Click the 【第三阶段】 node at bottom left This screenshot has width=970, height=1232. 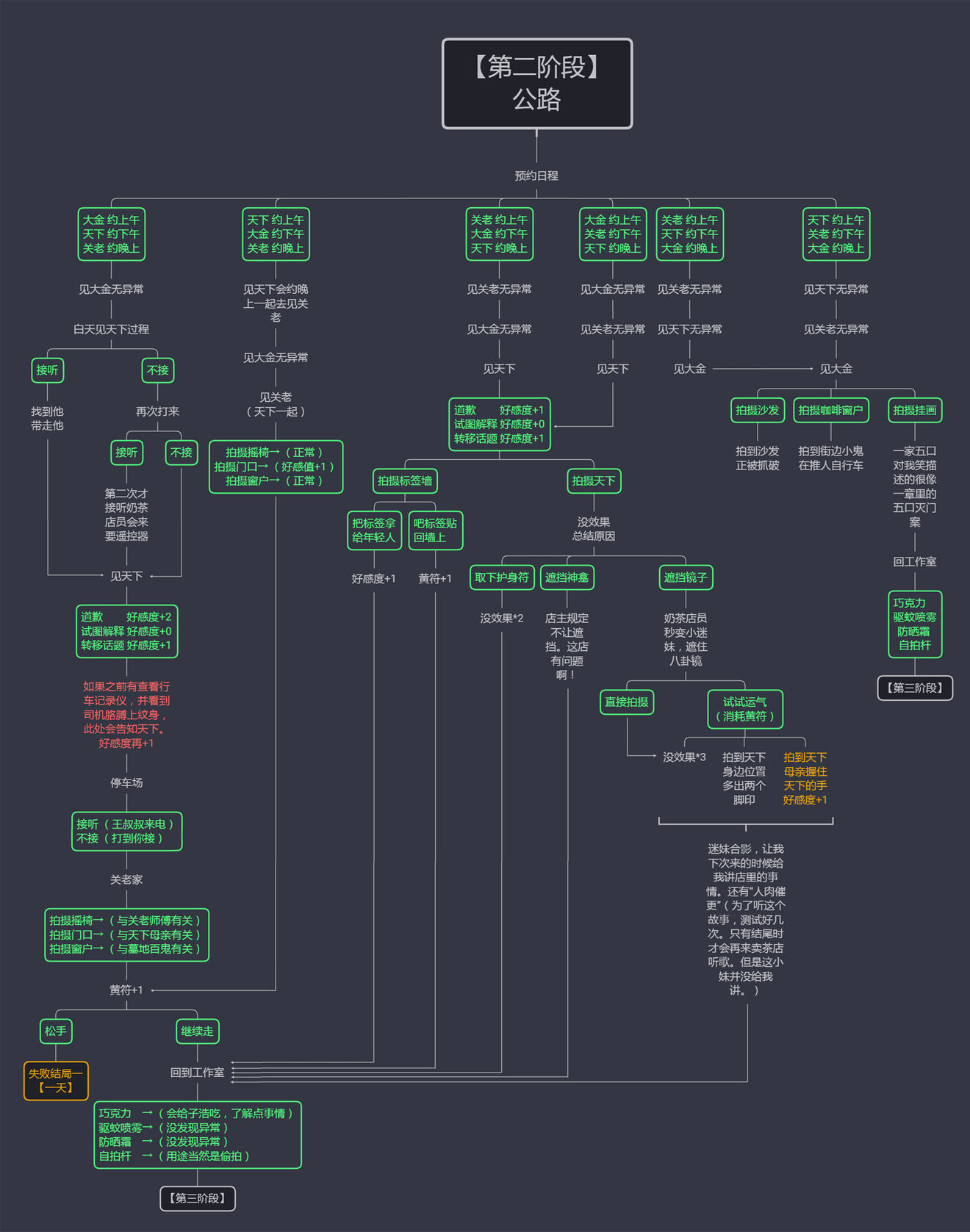(198, 1198)
